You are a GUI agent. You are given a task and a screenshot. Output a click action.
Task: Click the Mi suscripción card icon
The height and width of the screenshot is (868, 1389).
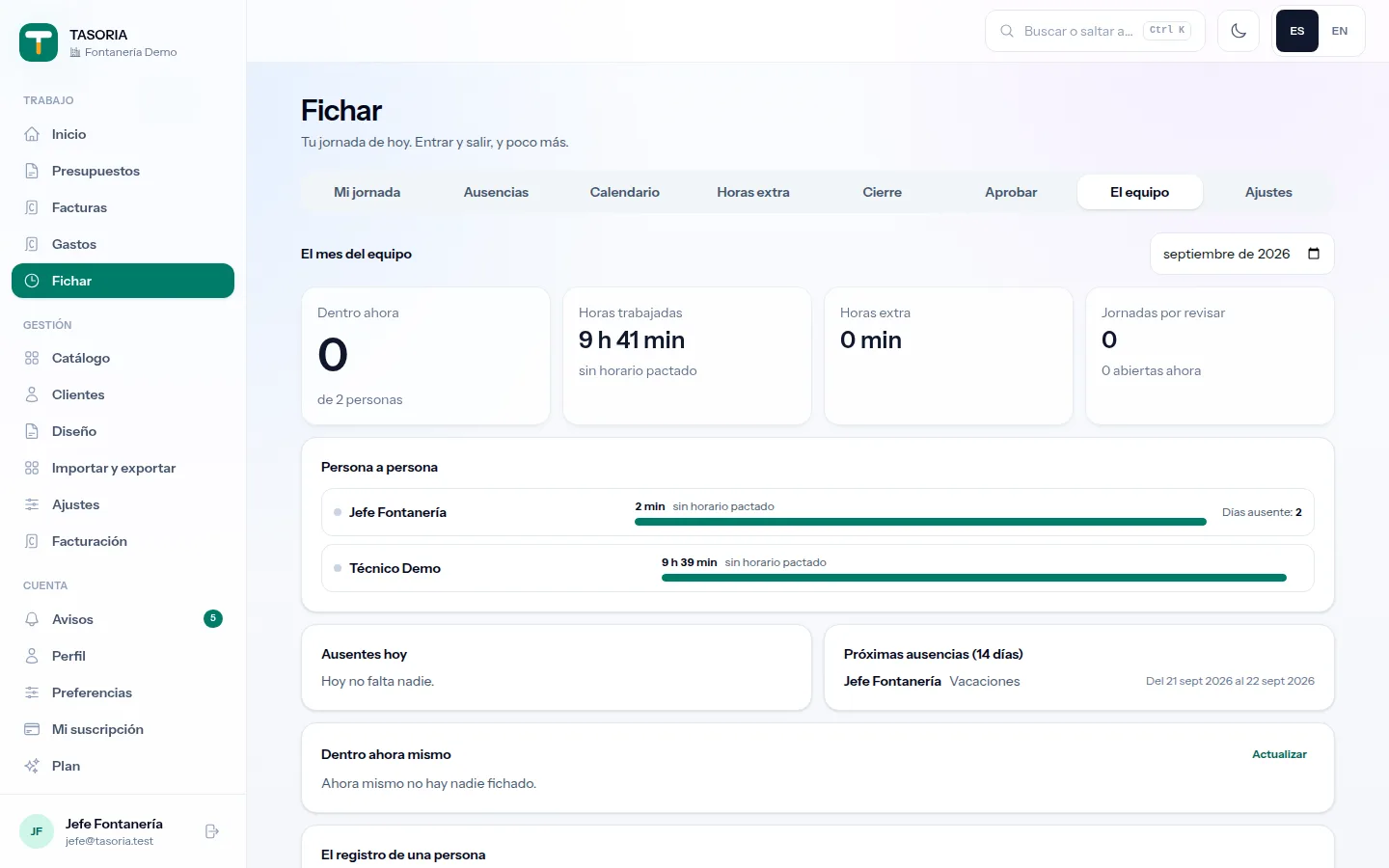[32, 729]
